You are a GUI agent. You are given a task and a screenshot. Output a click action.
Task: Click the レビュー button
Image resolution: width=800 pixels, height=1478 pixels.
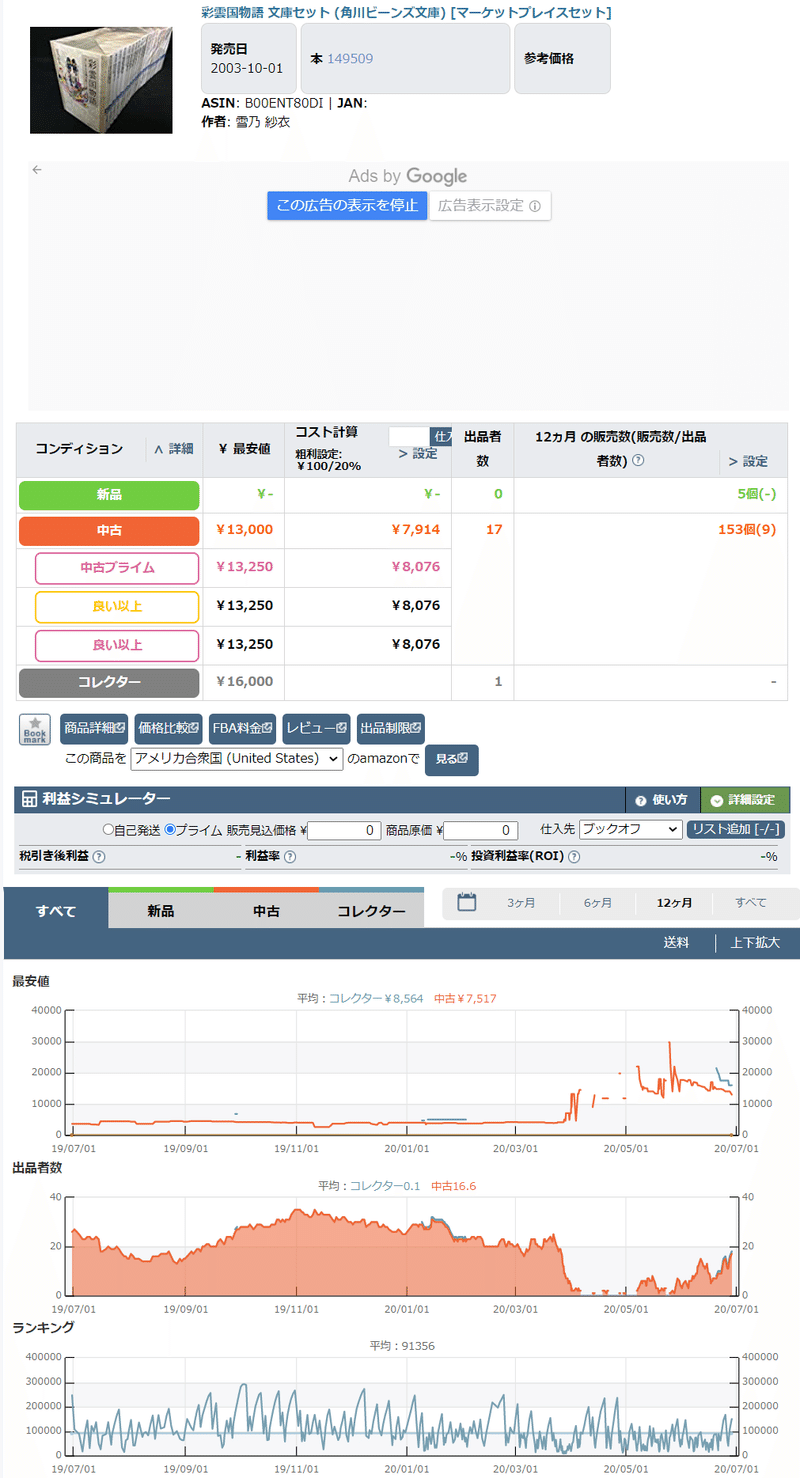316,729
